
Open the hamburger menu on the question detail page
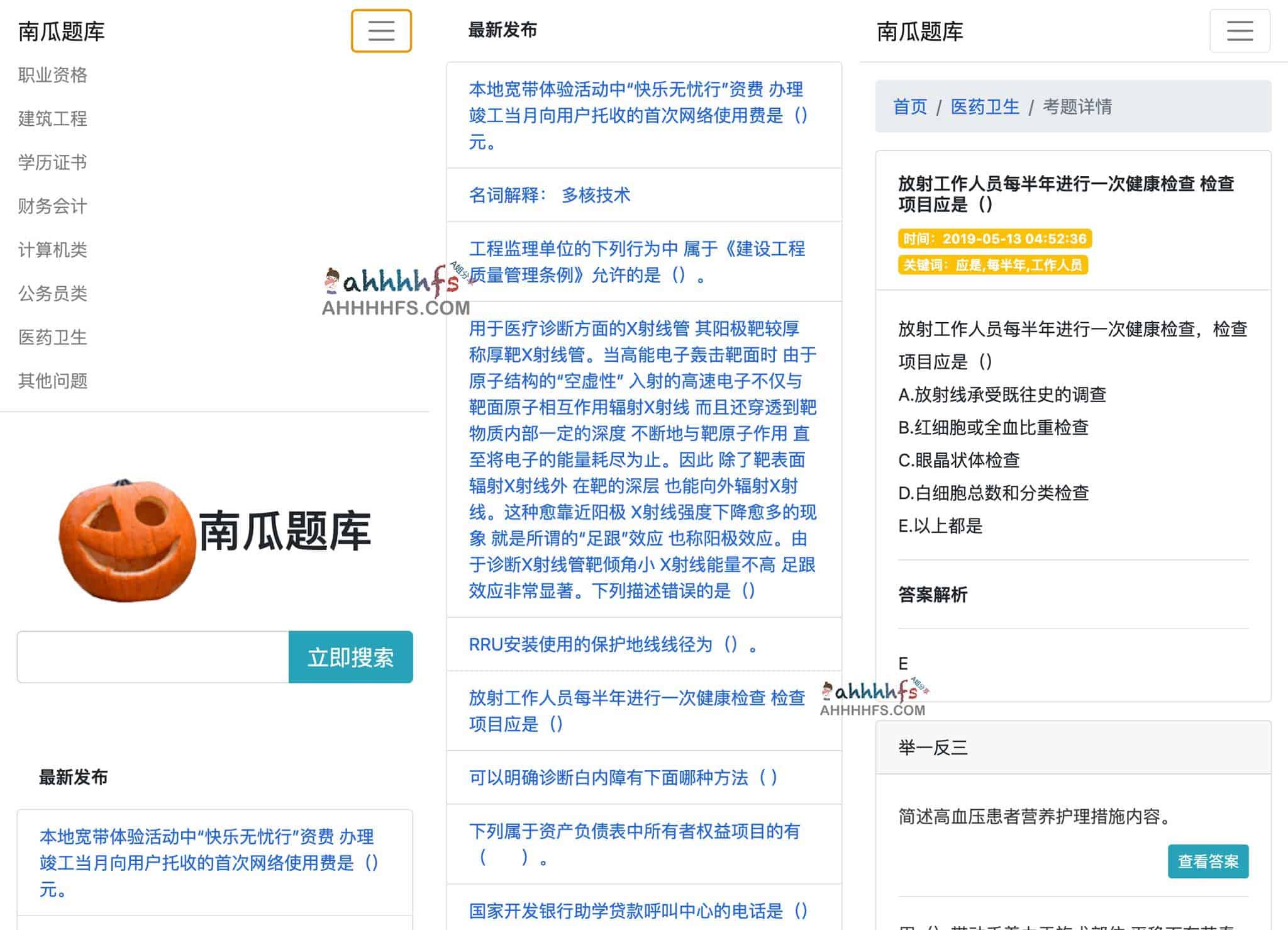coord(1238,31)
